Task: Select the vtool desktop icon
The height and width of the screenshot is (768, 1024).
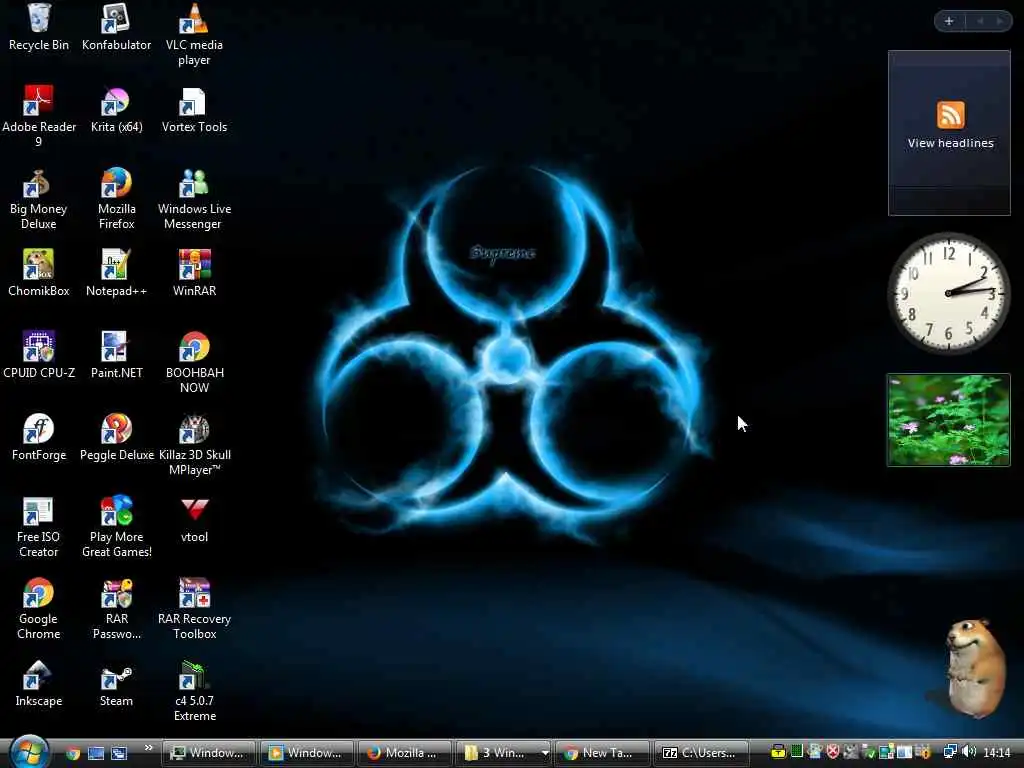Action: click(x=194, y=520)
